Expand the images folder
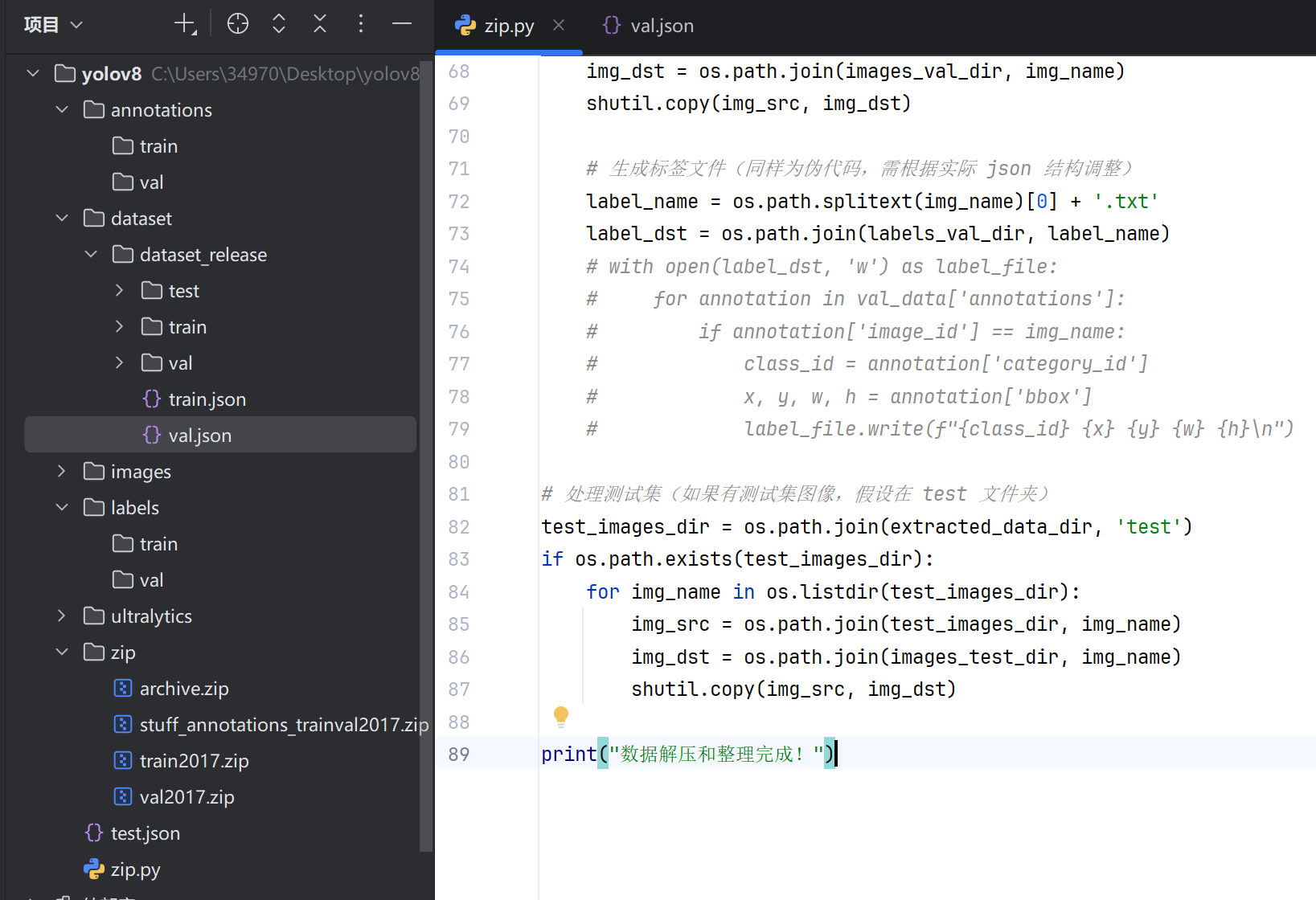Image resolution: width=1316 pixels, height=900 pixels. coord(62,472)
